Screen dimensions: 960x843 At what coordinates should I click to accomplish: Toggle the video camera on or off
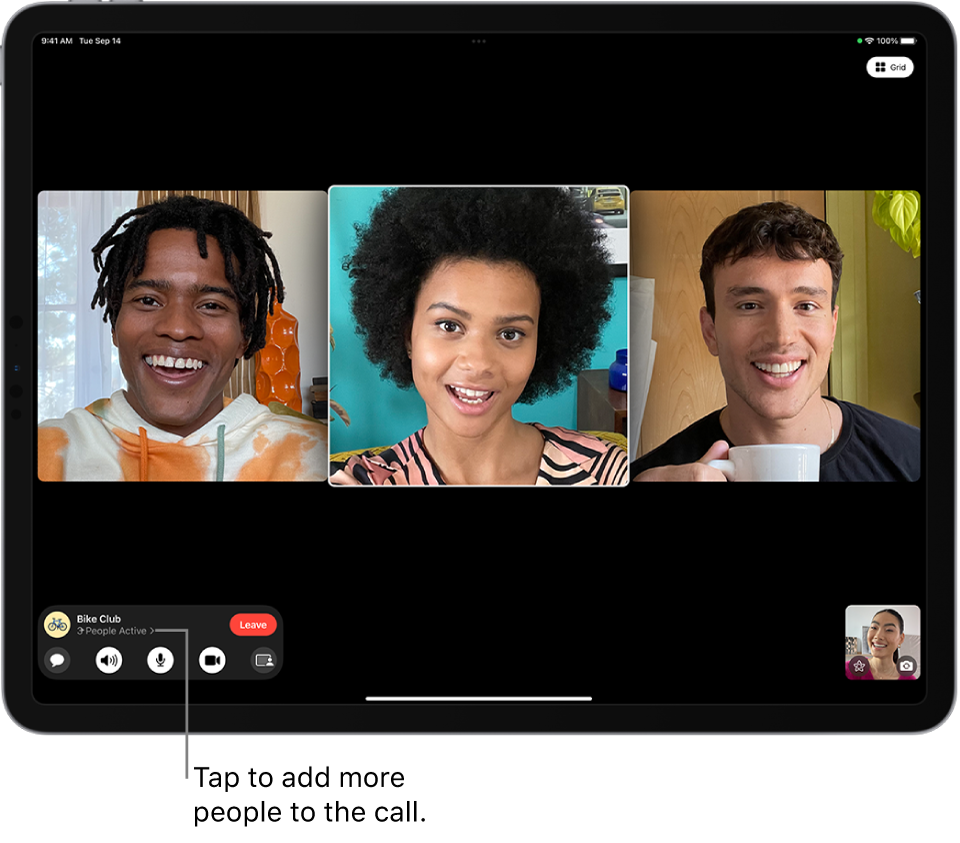[212, 660]
